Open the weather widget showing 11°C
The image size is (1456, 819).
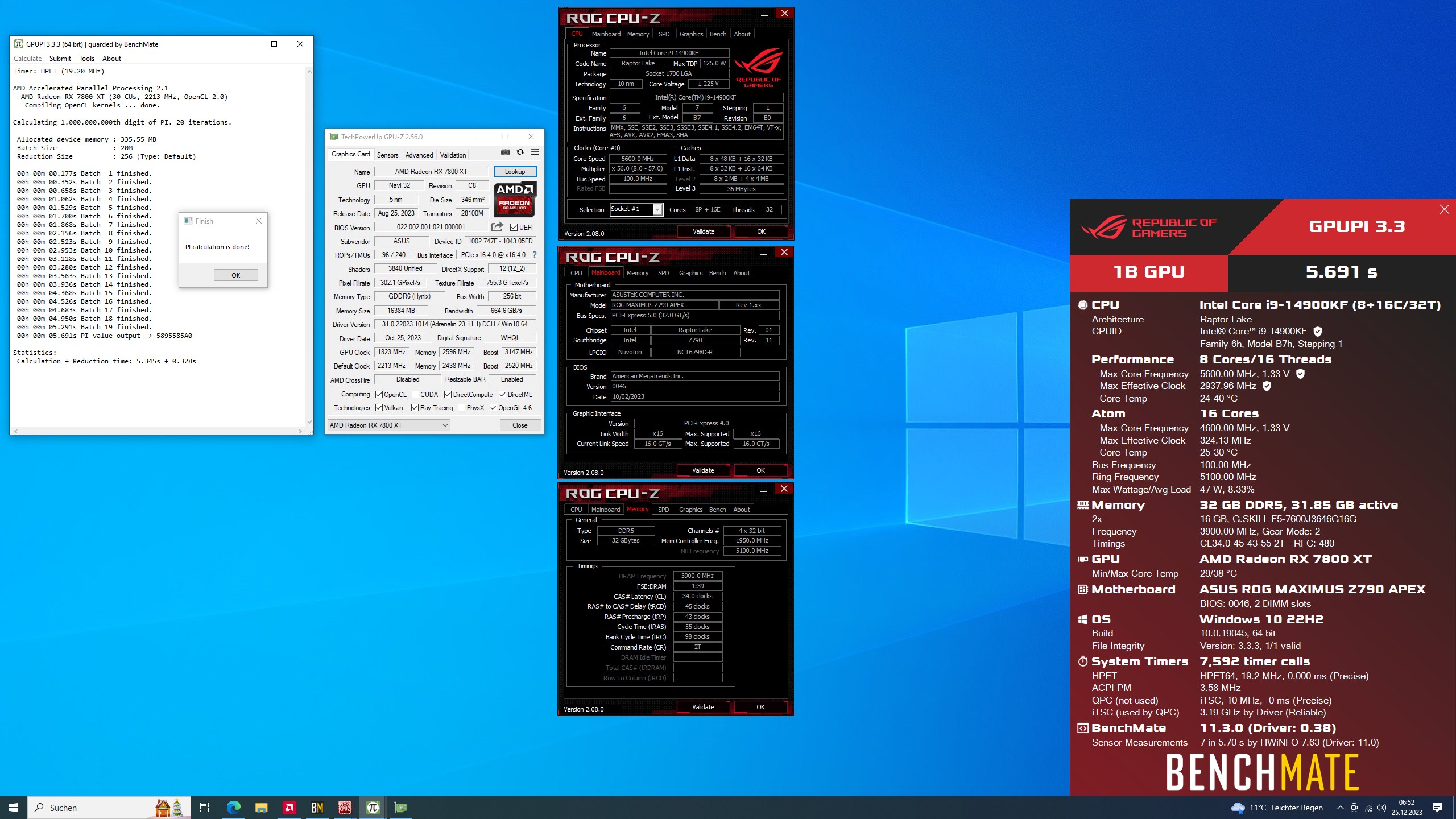click(1277, 808)
